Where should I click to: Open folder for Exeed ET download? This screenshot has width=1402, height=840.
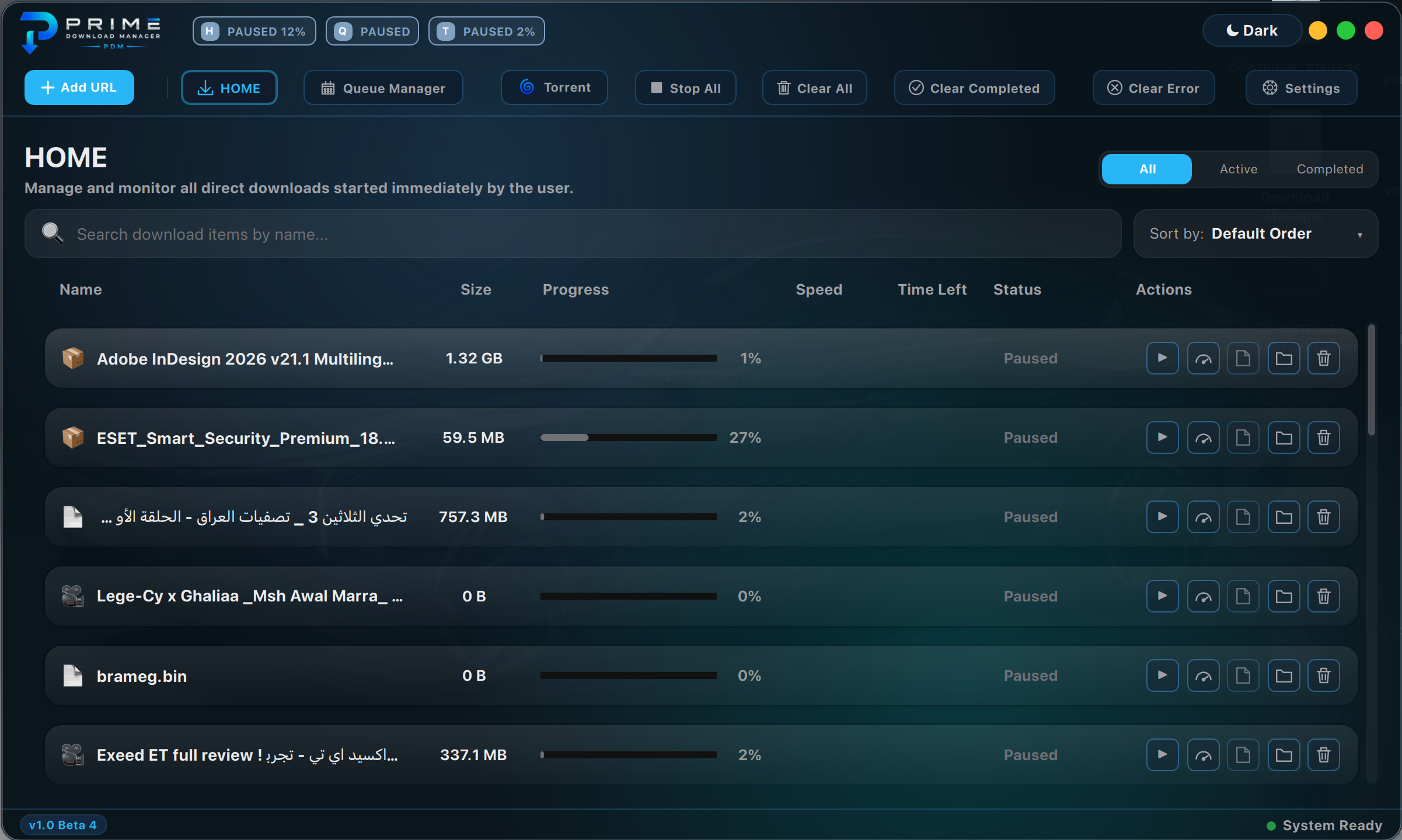[1284, 755]
